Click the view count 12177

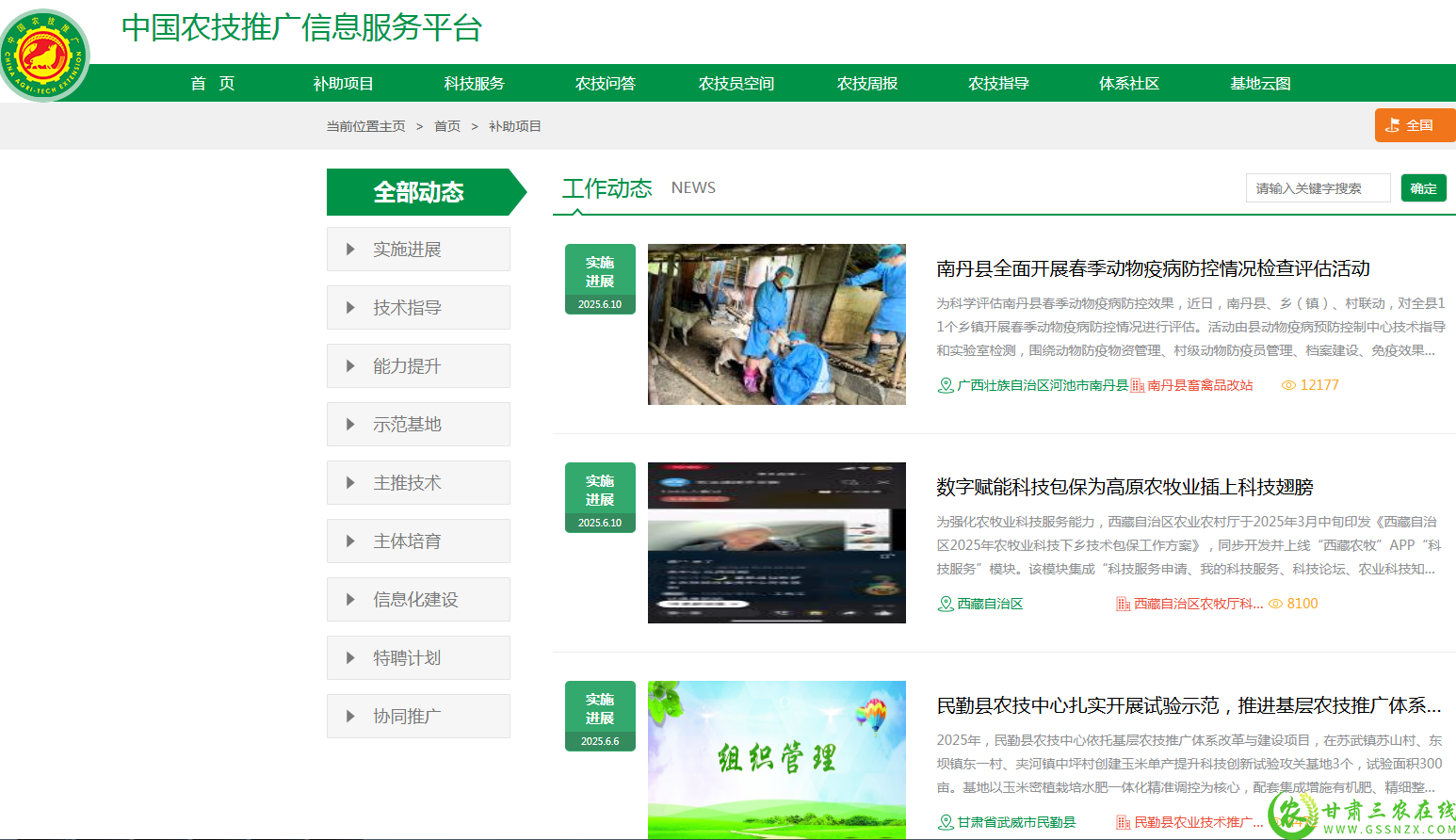click(1319, 385)
